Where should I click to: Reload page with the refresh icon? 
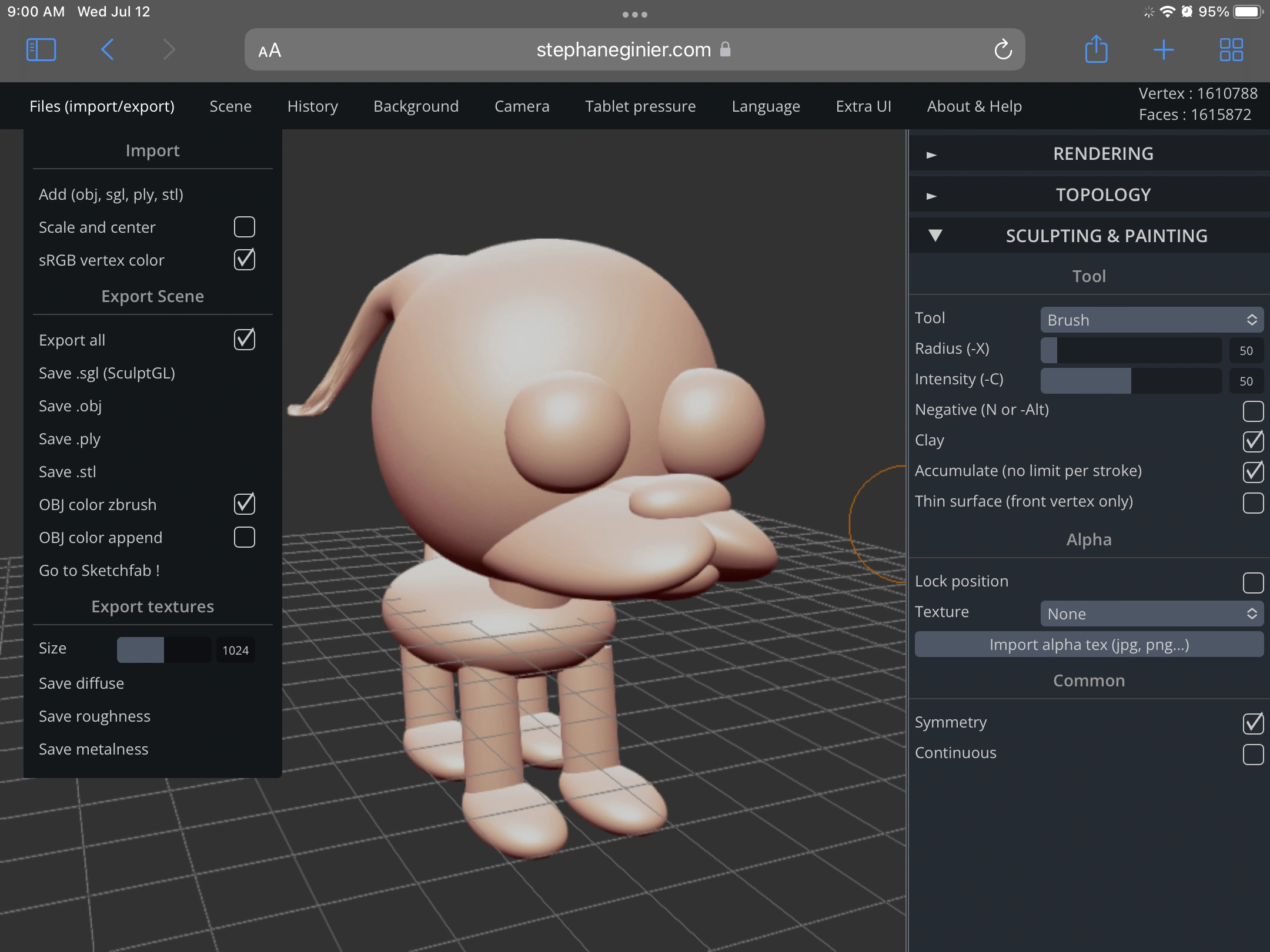[x=1002, y=50]
